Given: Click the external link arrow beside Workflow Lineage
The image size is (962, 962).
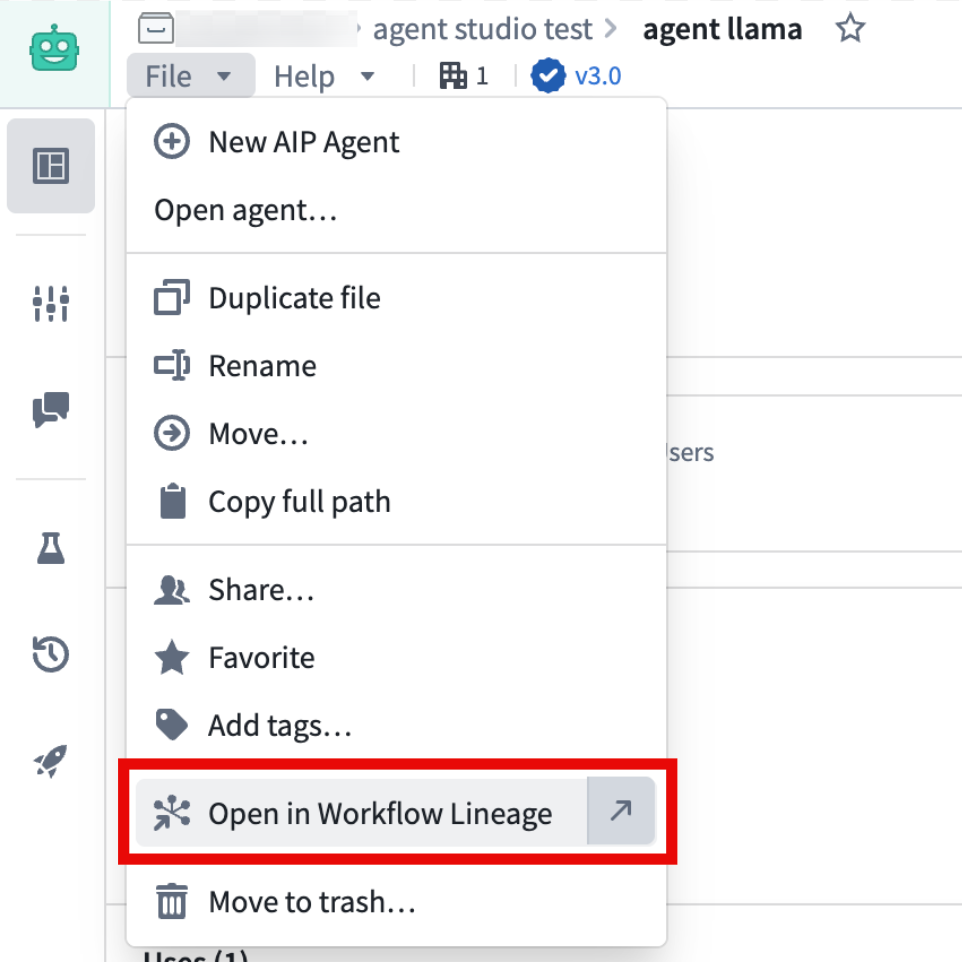Looking at the screenshot, I should 622,812.
